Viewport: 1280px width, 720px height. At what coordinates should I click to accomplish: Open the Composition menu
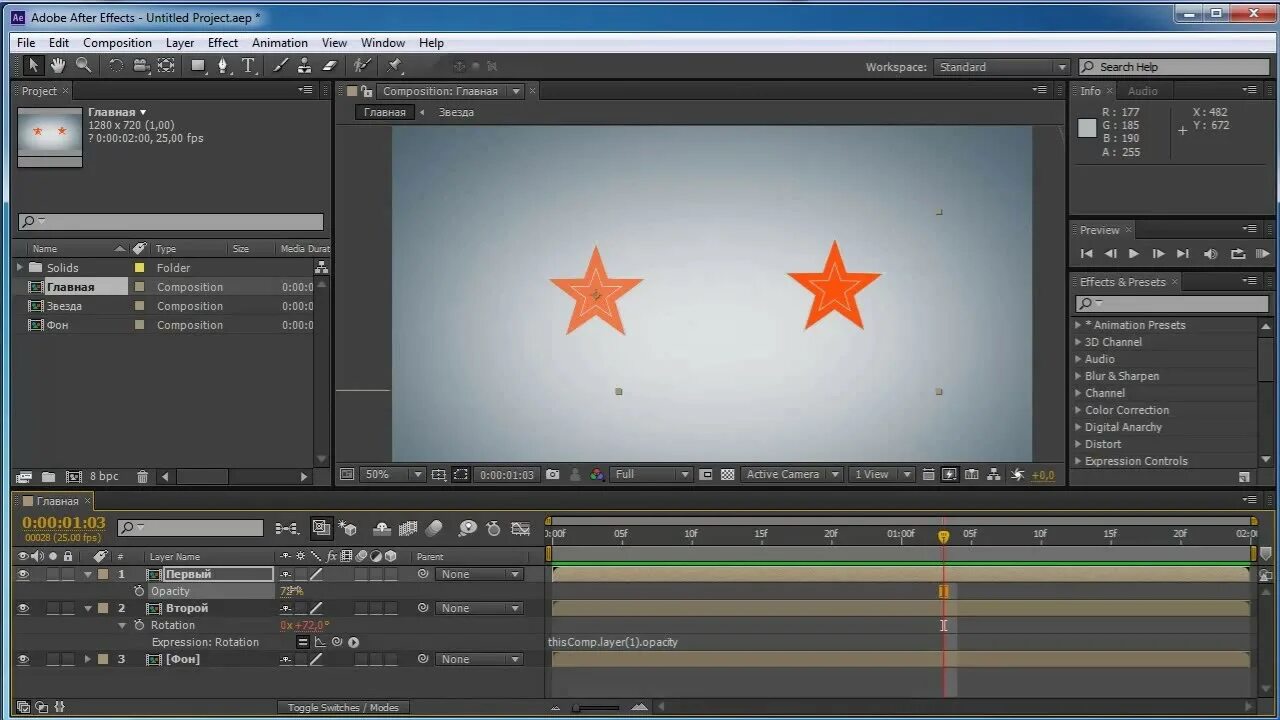(x=117, y=43)
